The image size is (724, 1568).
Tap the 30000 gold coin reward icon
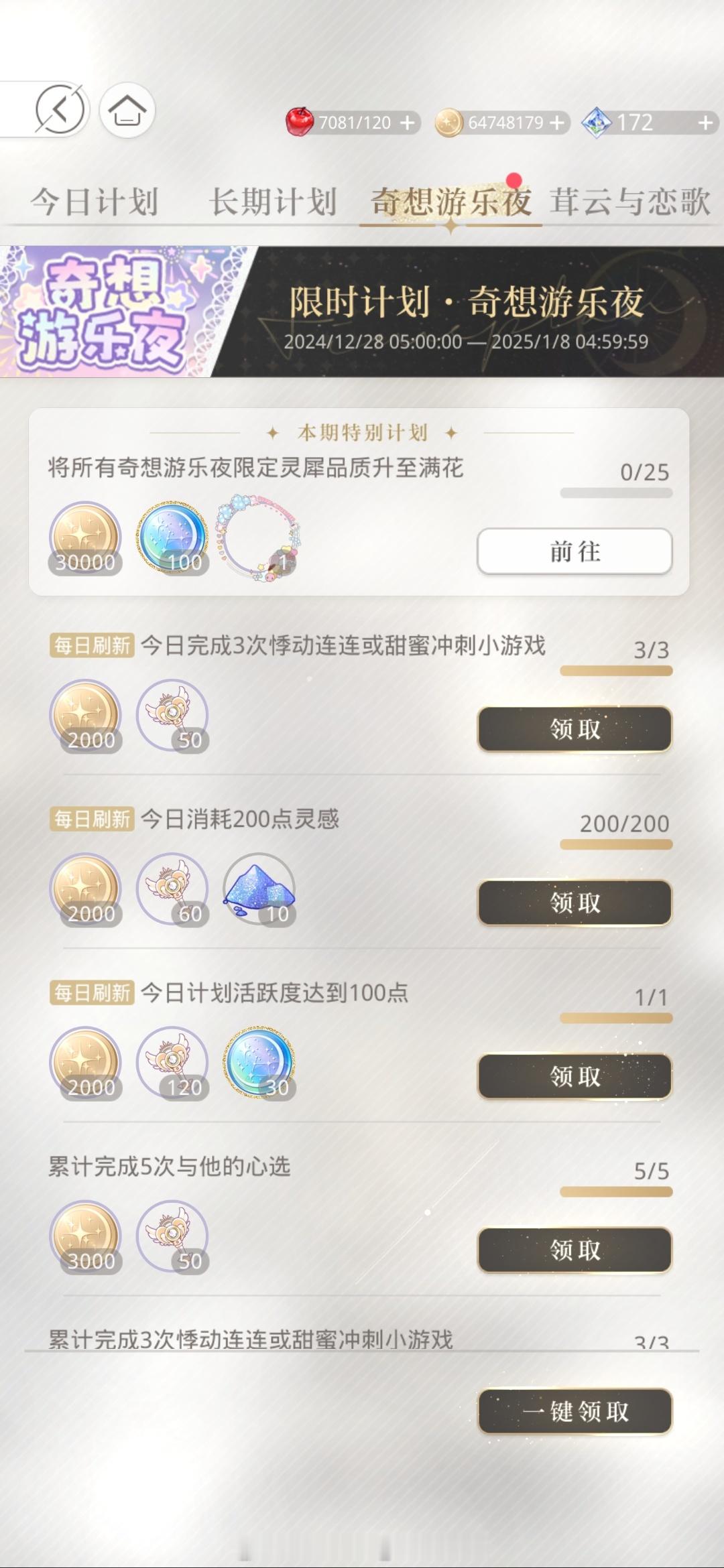pyautogui.click(x=85, y=538)
